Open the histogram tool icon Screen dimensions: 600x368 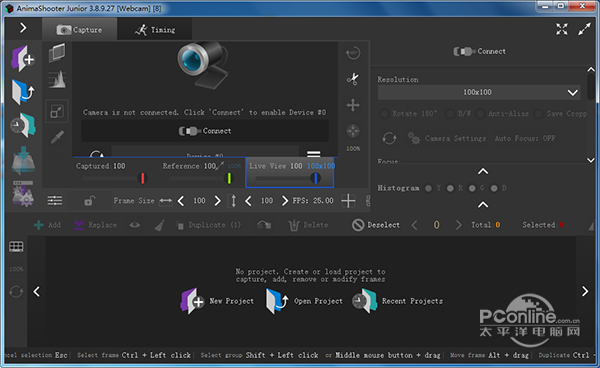[57, 80]
